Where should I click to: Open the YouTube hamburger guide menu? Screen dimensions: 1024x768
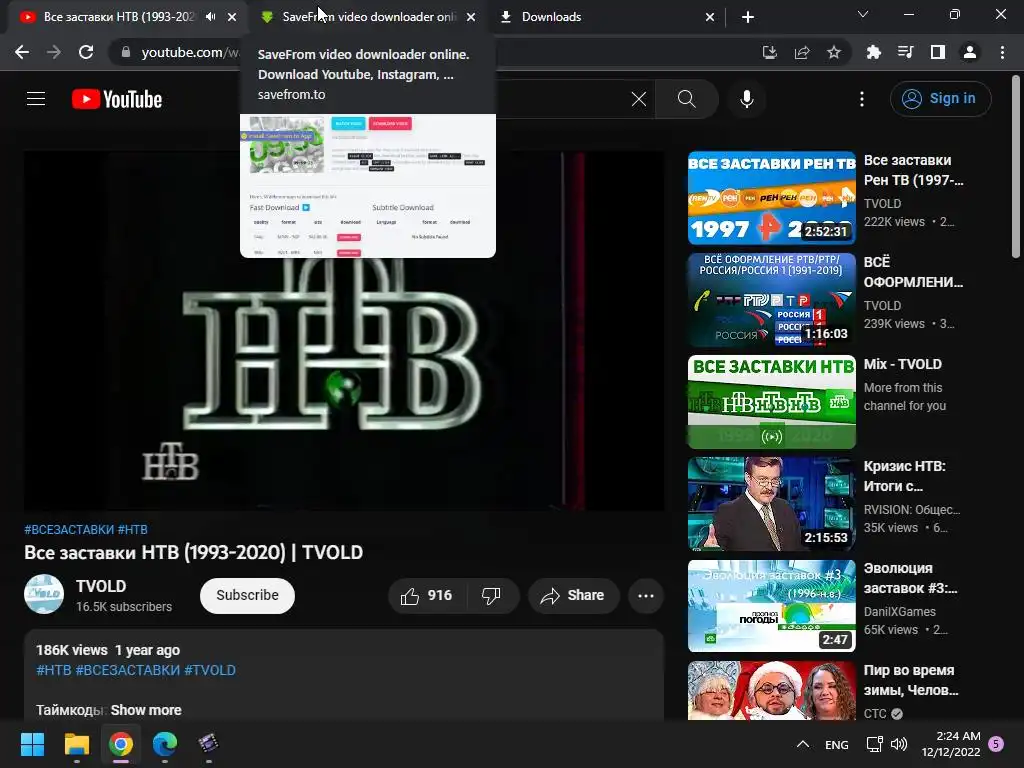click(36, 99)
